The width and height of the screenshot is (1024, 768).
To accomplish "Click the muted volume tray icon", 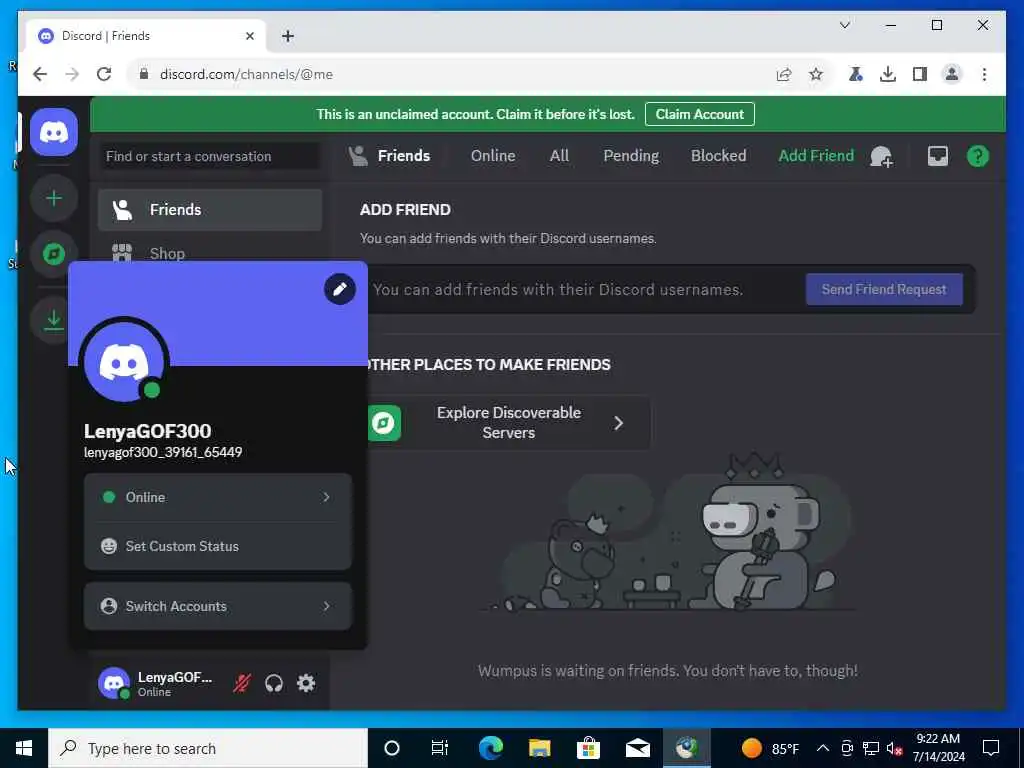I will [x=895, y=748].
